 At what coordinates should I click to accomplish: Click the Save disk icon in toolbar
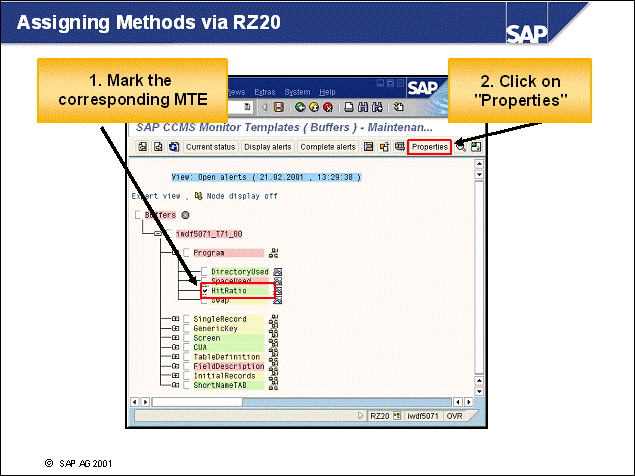point(278,107)
